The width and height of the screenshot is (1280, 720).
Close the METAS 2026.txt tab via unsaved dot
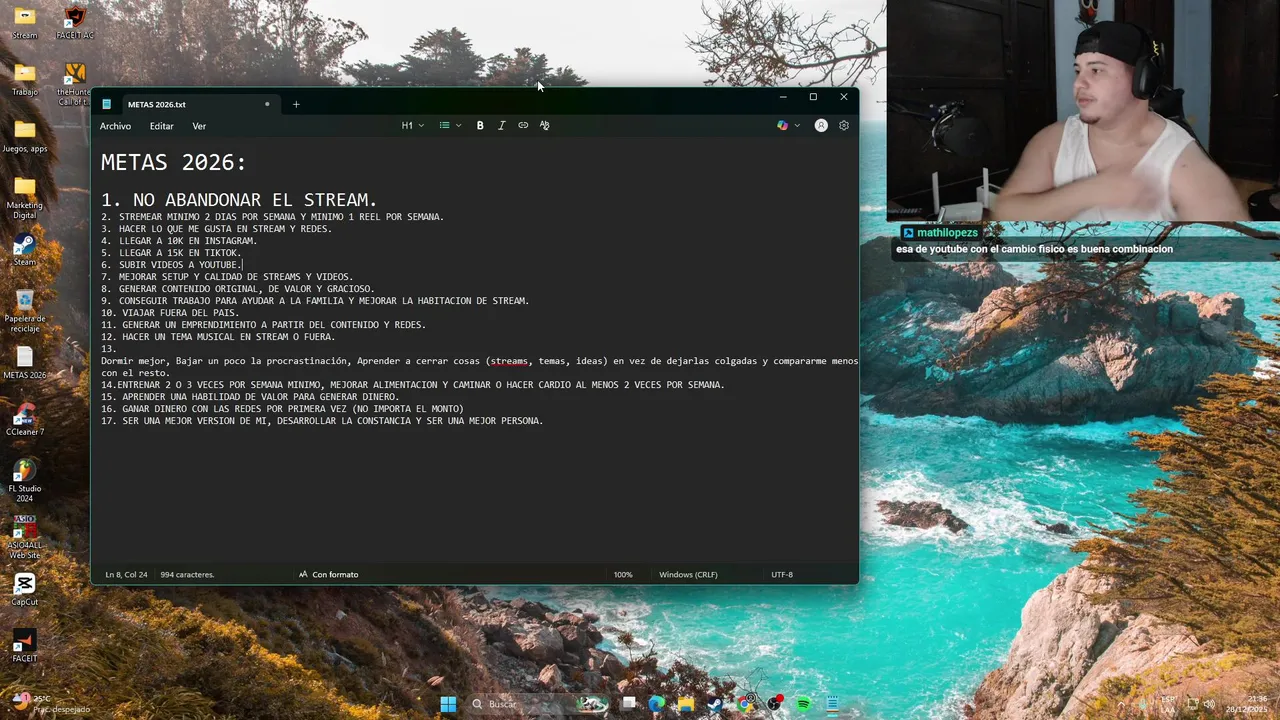[x=267, y=104]
